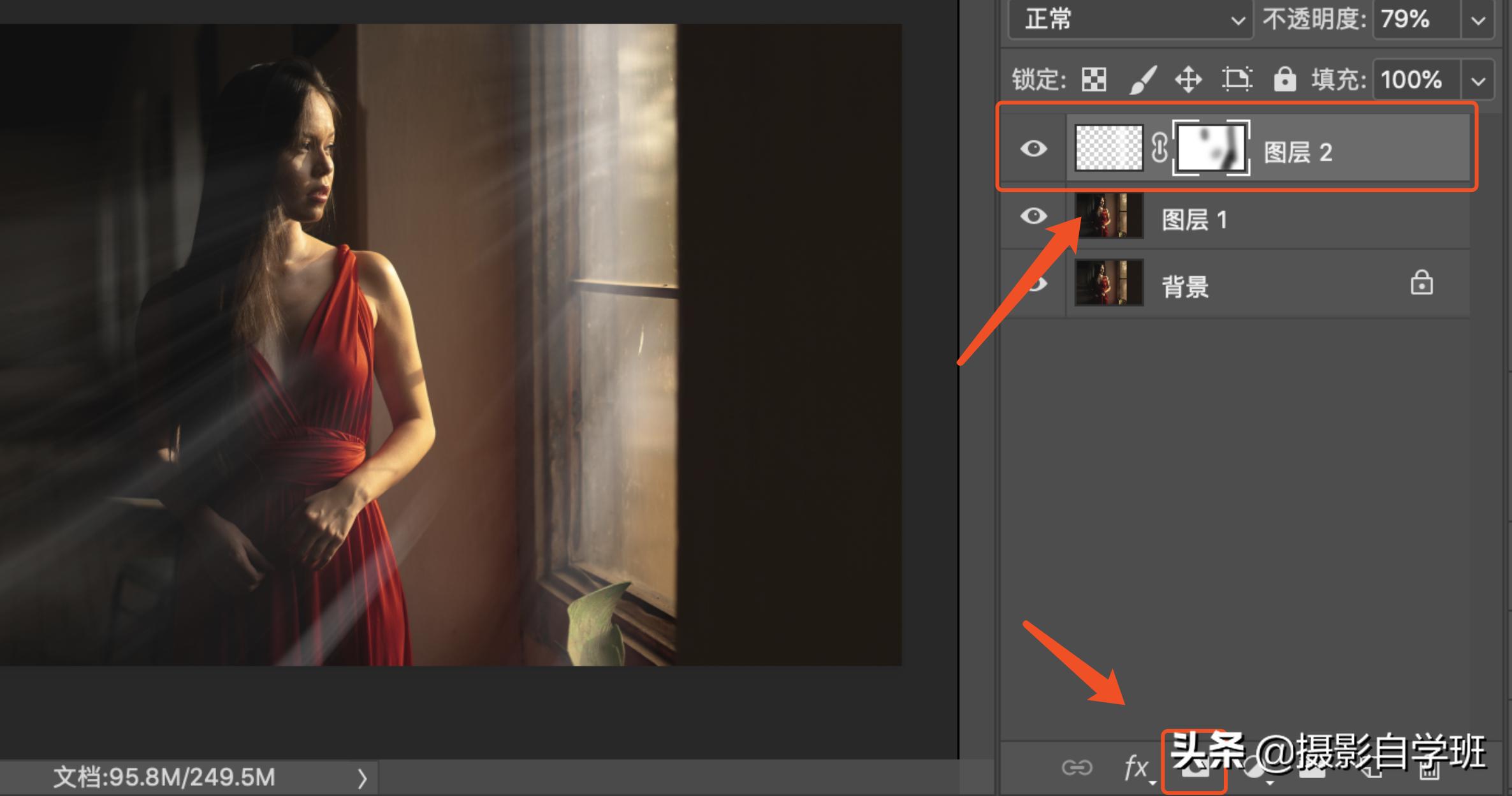Click the 图层 2 layer mask thumbnail
This screenshot has width=1512, height=796.
[x=1210, y=149]
